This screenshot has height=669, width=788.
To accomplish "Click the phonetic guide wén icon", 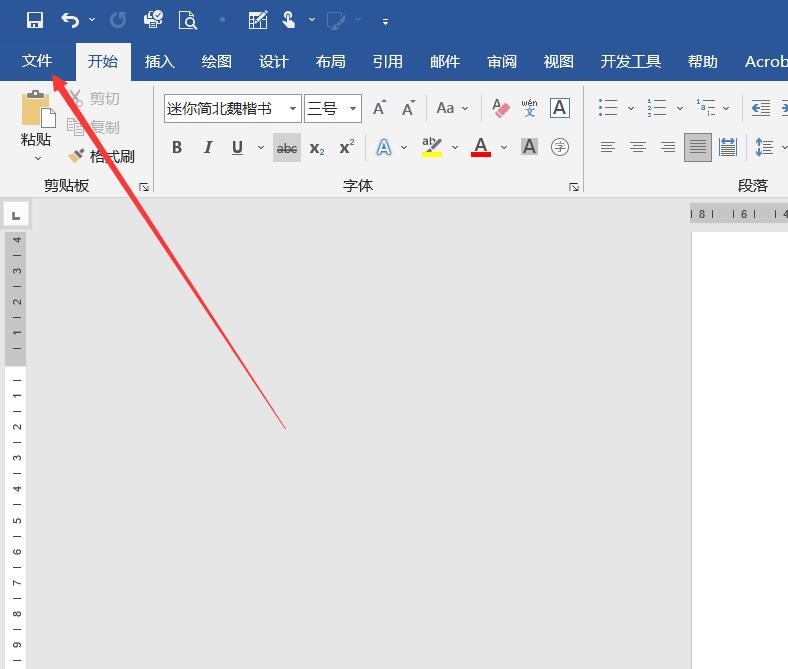I will click(x=529, y=108).
